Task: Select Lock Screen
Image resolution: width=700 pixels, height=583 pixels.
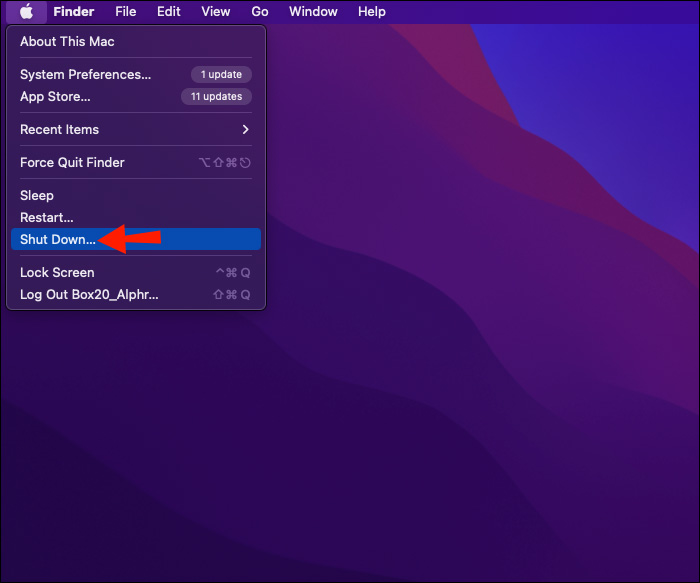Action: tap(136, 272)
